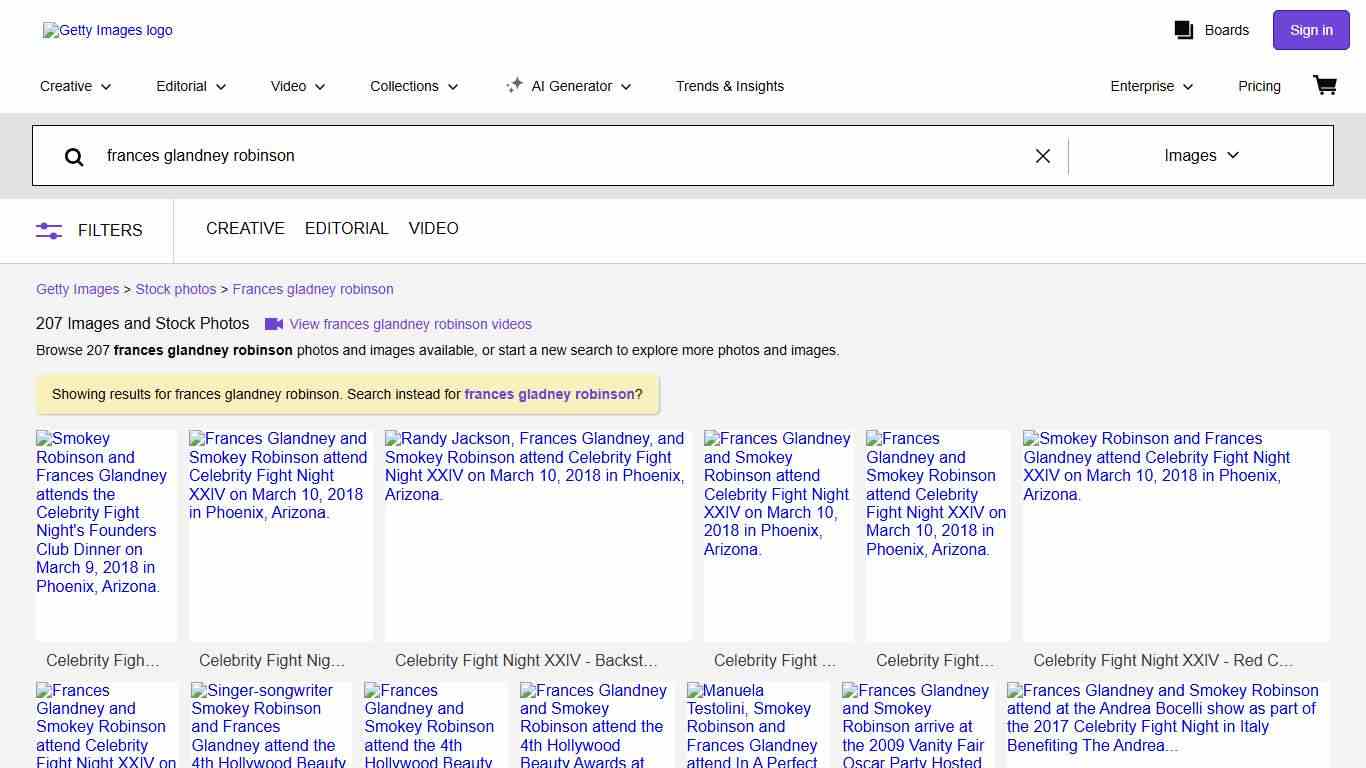Switch to the EDITORIAL tab
The height and width of the screenshot is (768, 1366).
pos(346,229)
